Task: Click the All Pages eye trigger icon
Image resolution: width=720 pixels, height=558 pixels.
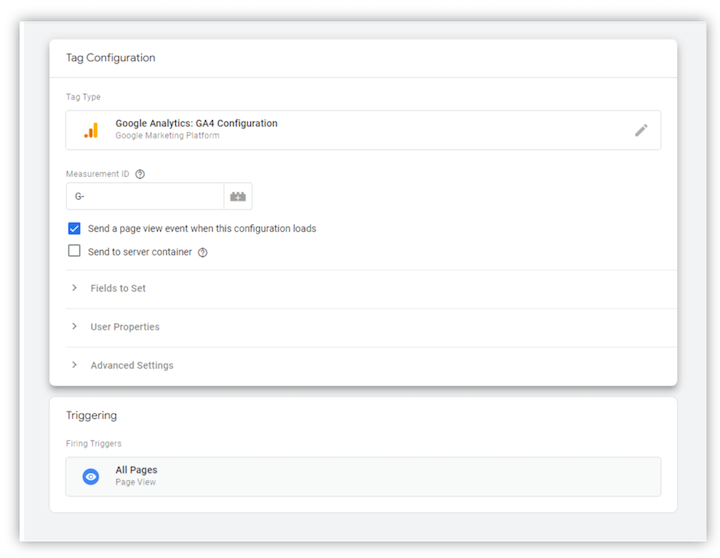Action: 91,477
